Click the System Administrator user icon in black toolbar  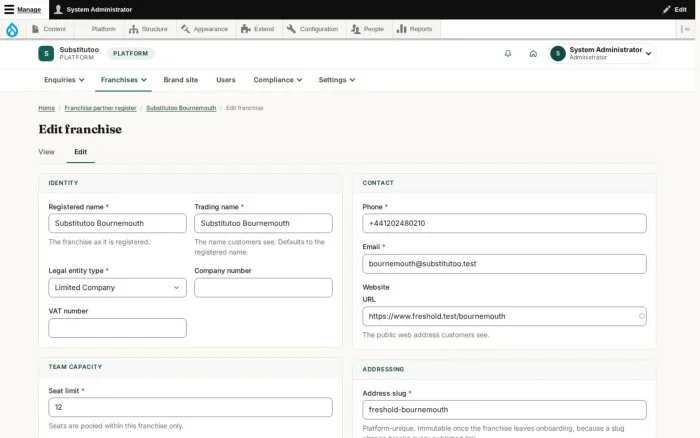pos(58,9)
